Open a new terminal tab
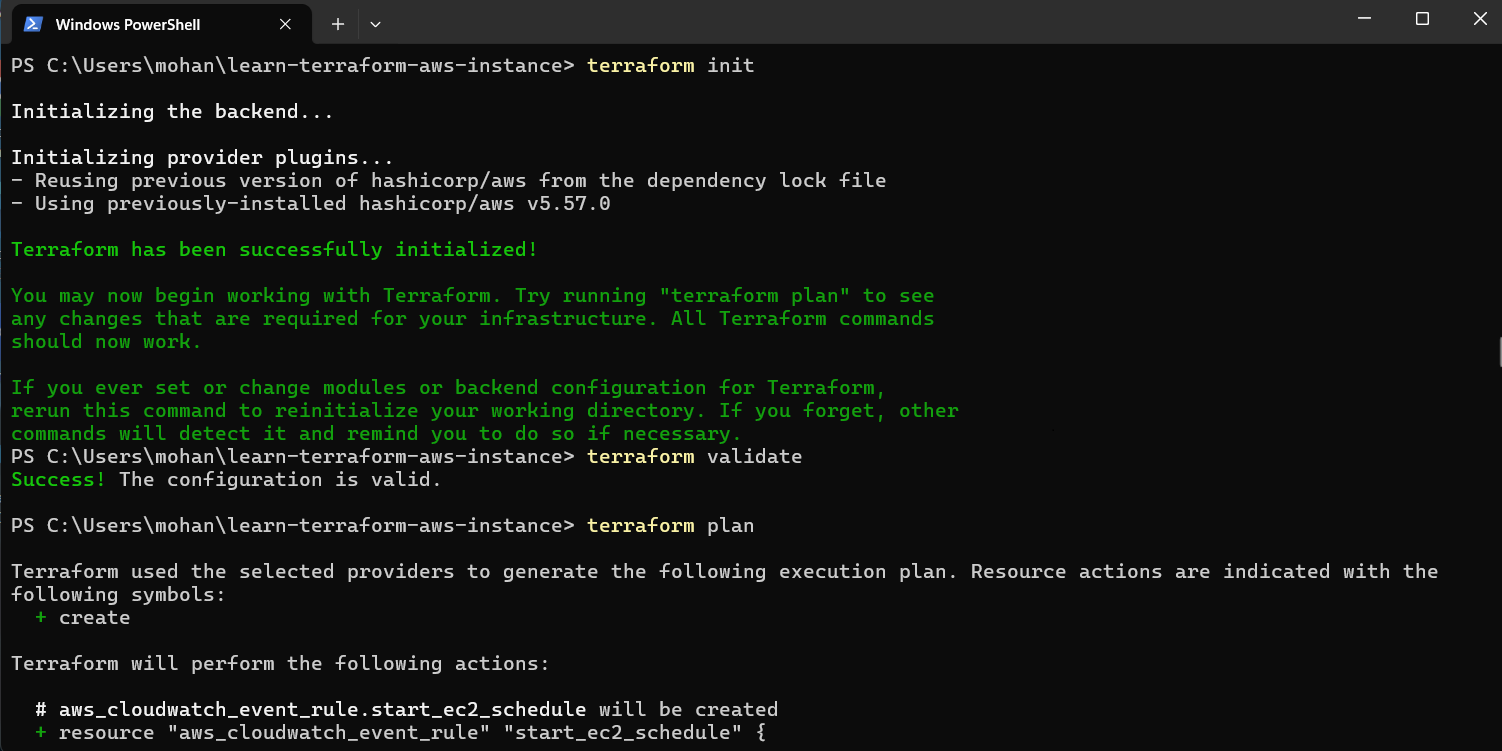The height and width of the screenshot is (751, 1502). 338,23
